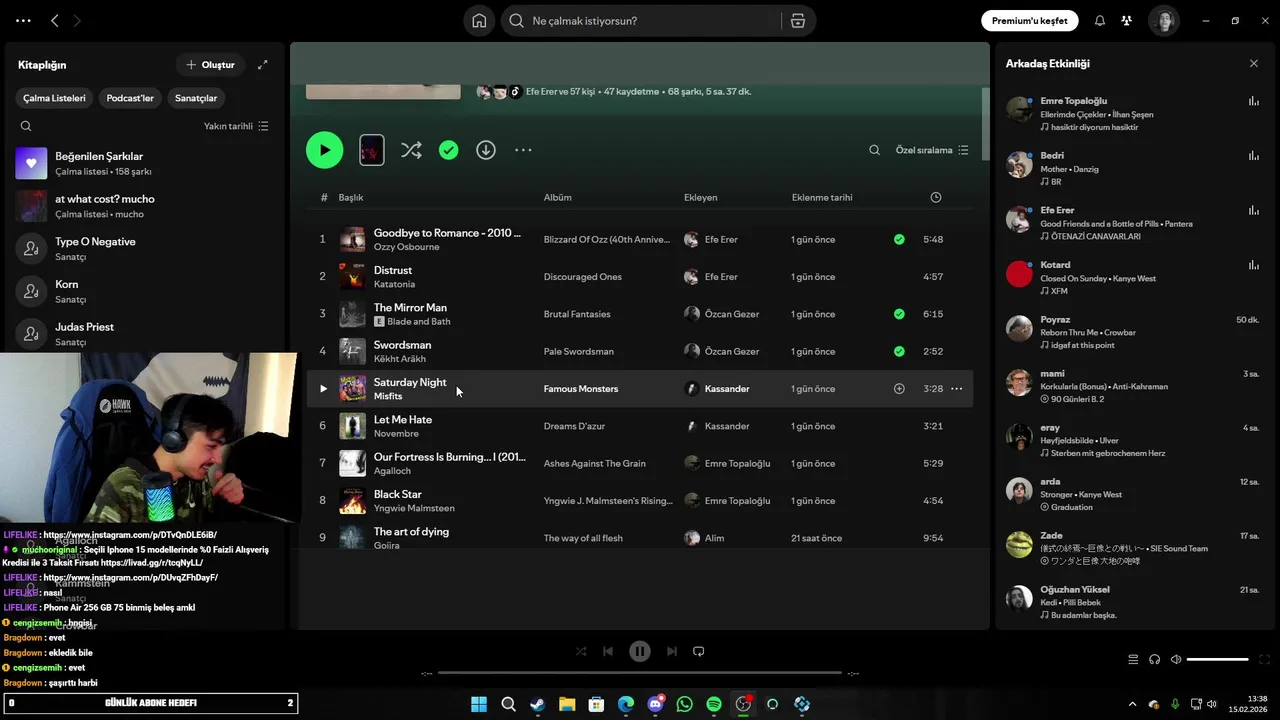Viewport: 1280px width, 720px height.
Task: Adjust the volume slider
Action: (1217, 659)
